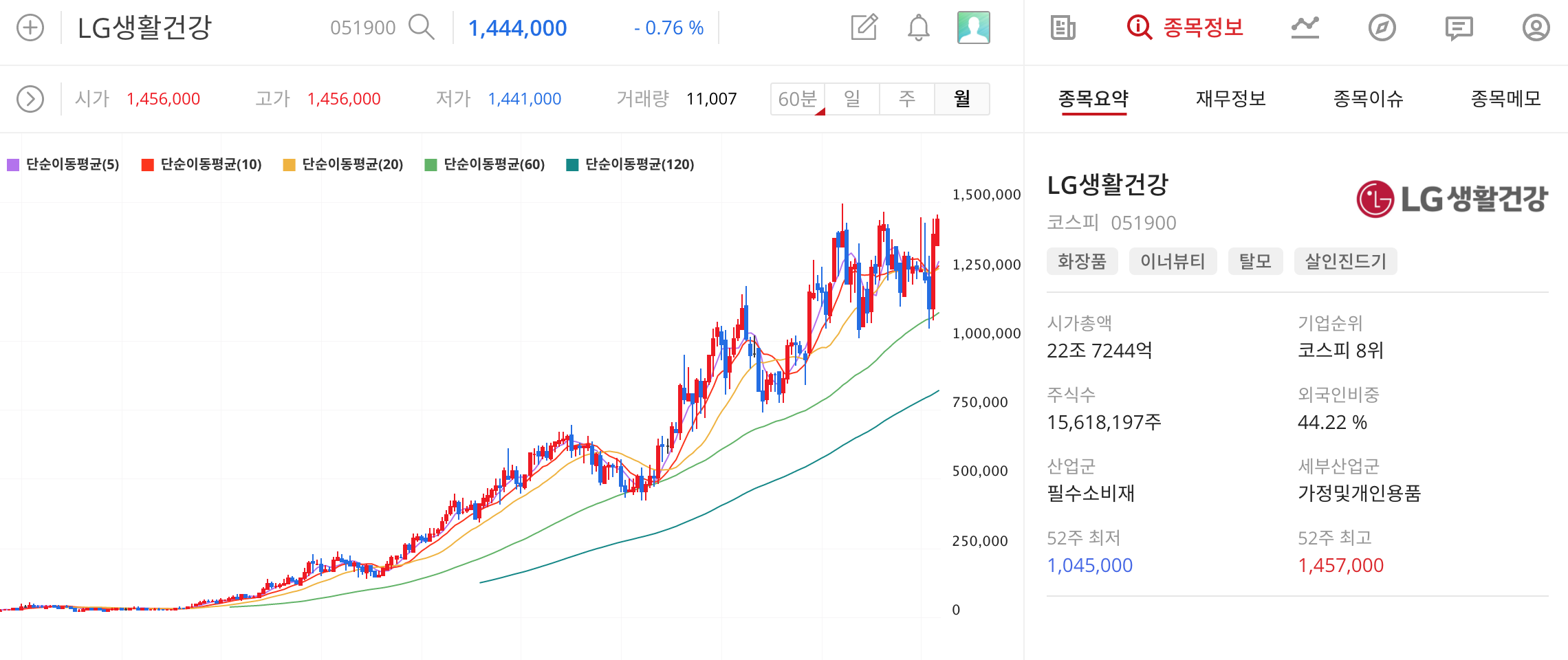The image size is (1568, 660).
Task: Open the line chart trend icon
Action: coord(1305,27)
